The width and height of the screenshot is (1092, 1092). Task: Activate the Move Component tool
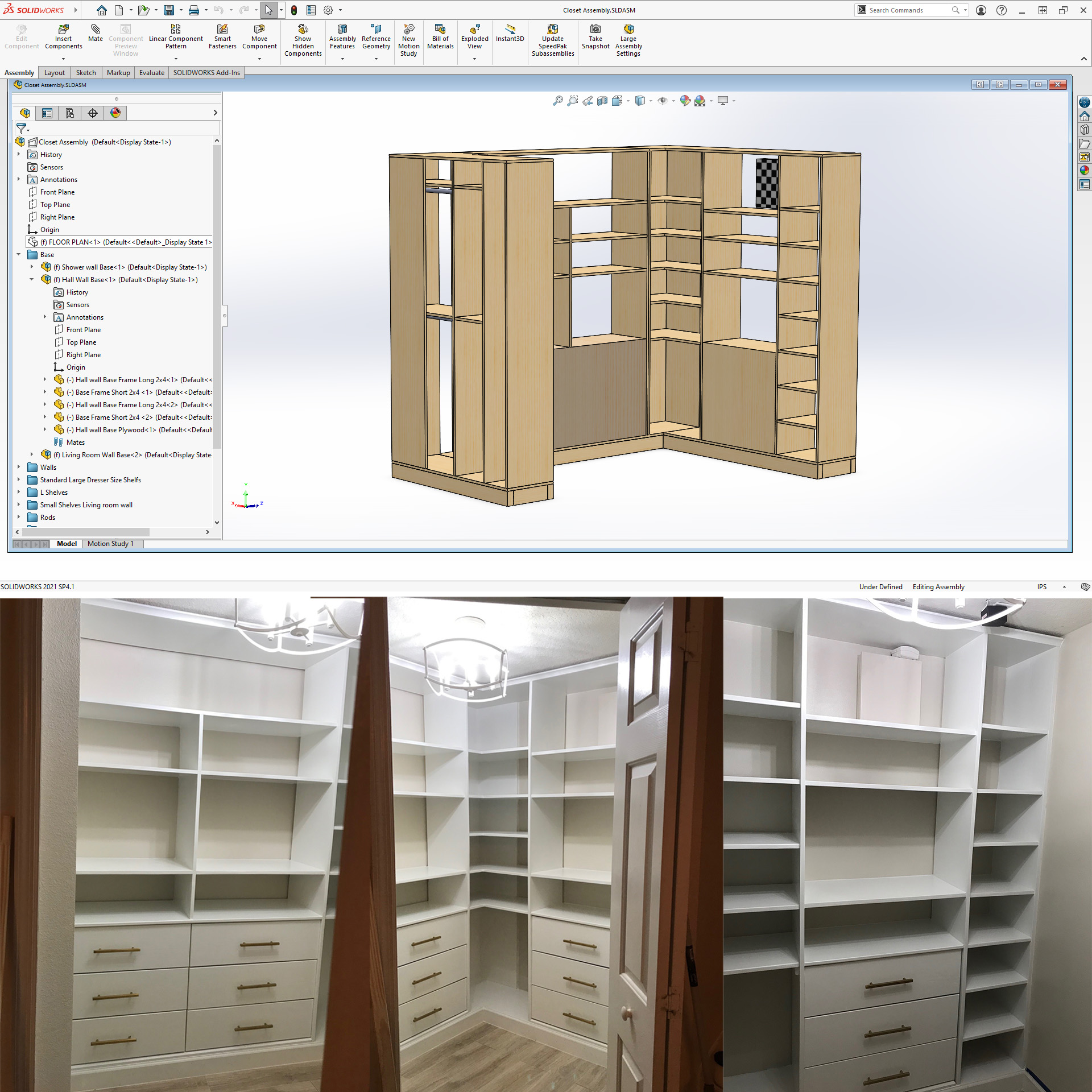[x=259, y=37]
